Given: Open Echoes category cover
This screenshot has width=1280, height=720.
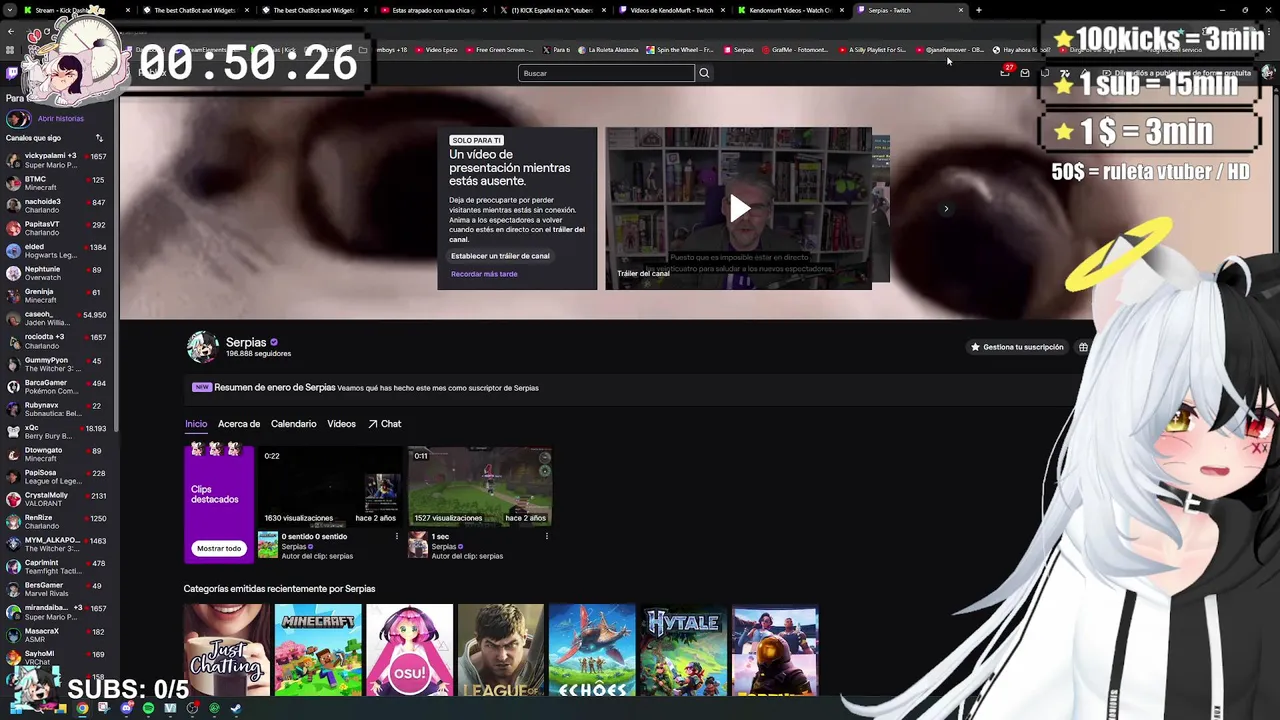Looking at the screenshot, I should point(592,650).
